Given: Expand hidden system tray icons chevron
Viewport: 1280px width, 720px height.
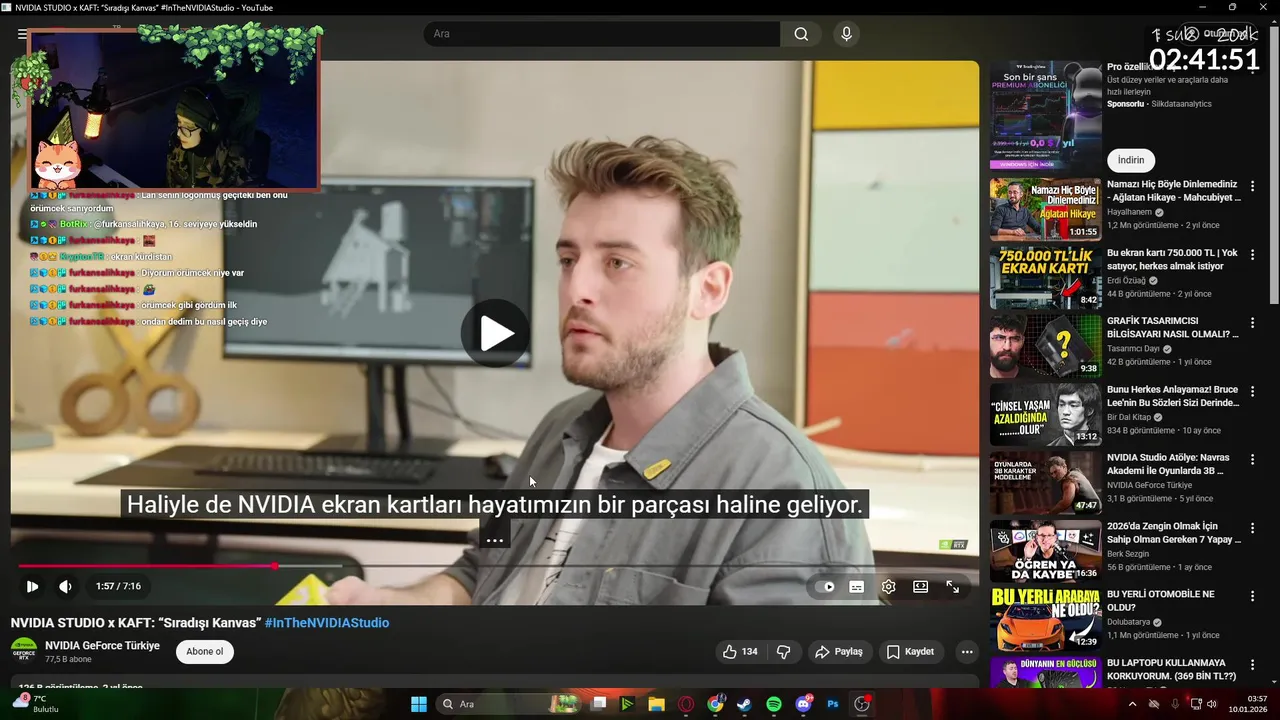Looking at the screenshot, I should [x=1132, y=704].
